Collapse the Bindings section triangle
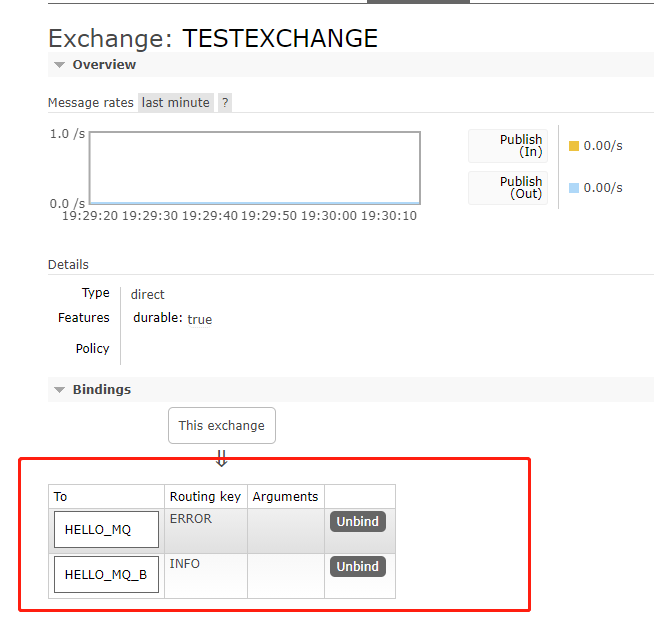This screenshot has width=654, height=628. [59, 390]
